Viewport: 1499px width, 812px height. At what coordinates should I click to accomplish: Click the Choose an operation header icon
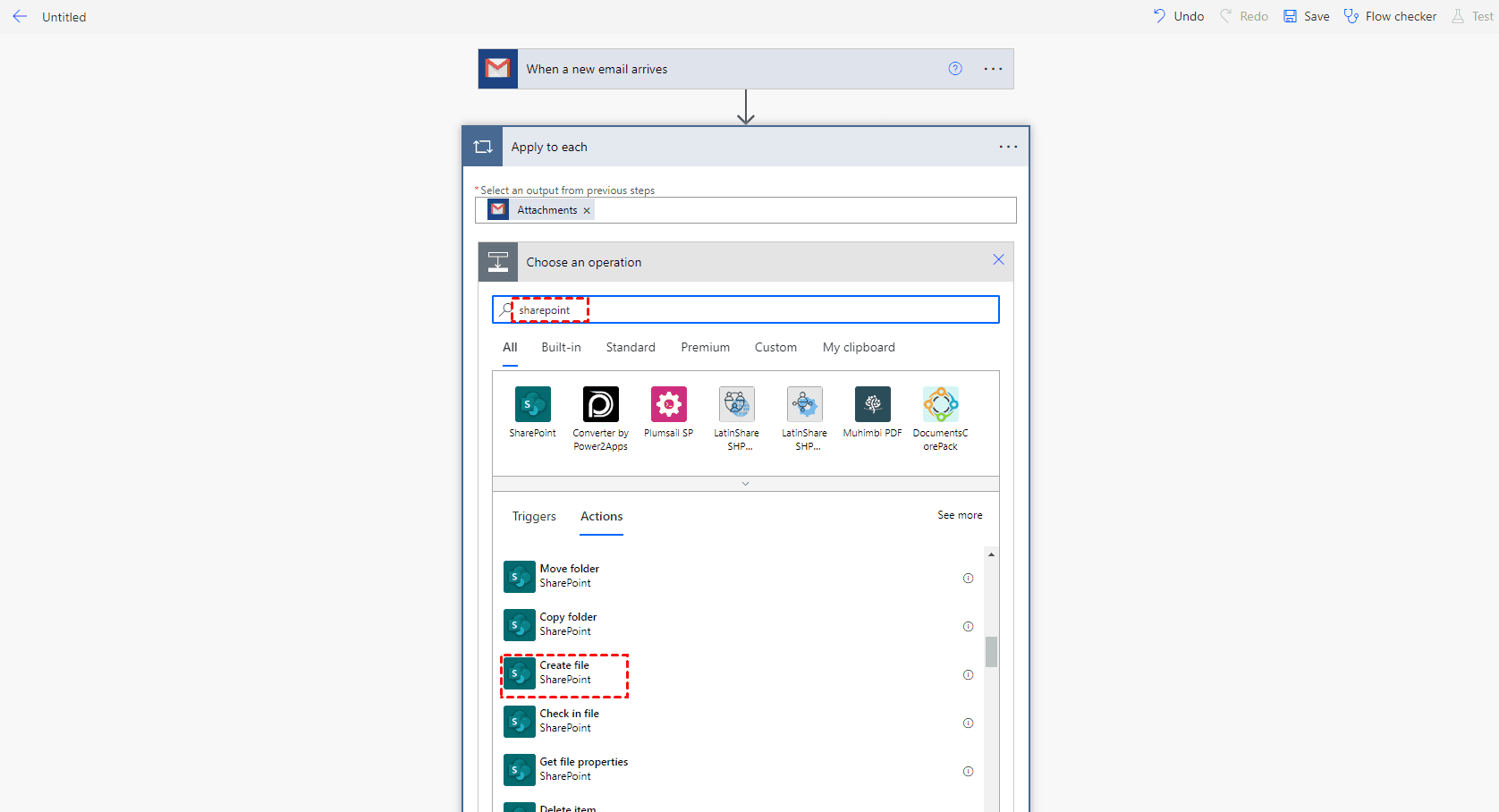498,262
